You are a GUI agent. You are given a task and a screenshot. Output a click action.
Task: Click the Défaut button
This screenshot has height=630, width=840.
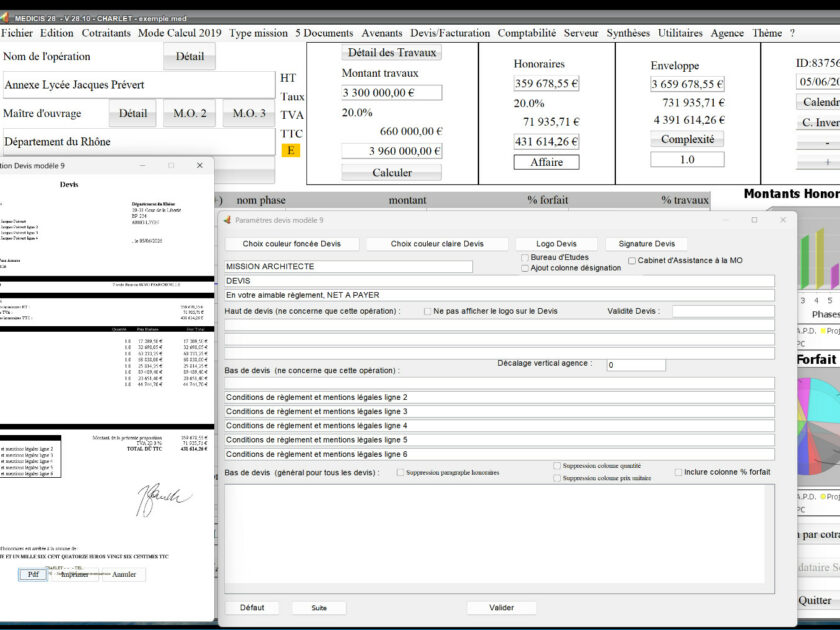[x=252, y=608]
